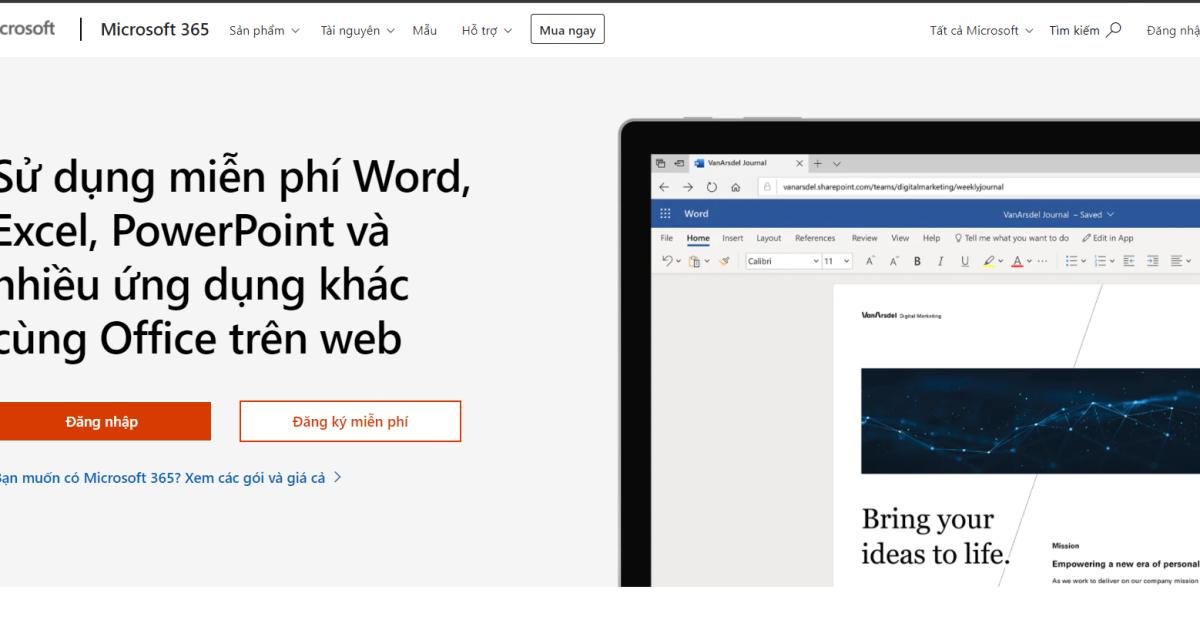Image resolution: width=1200 pixels, height=630 pixels.
Task: Switch to the Insert ribbon tab
Action: [x=733, y=238]
